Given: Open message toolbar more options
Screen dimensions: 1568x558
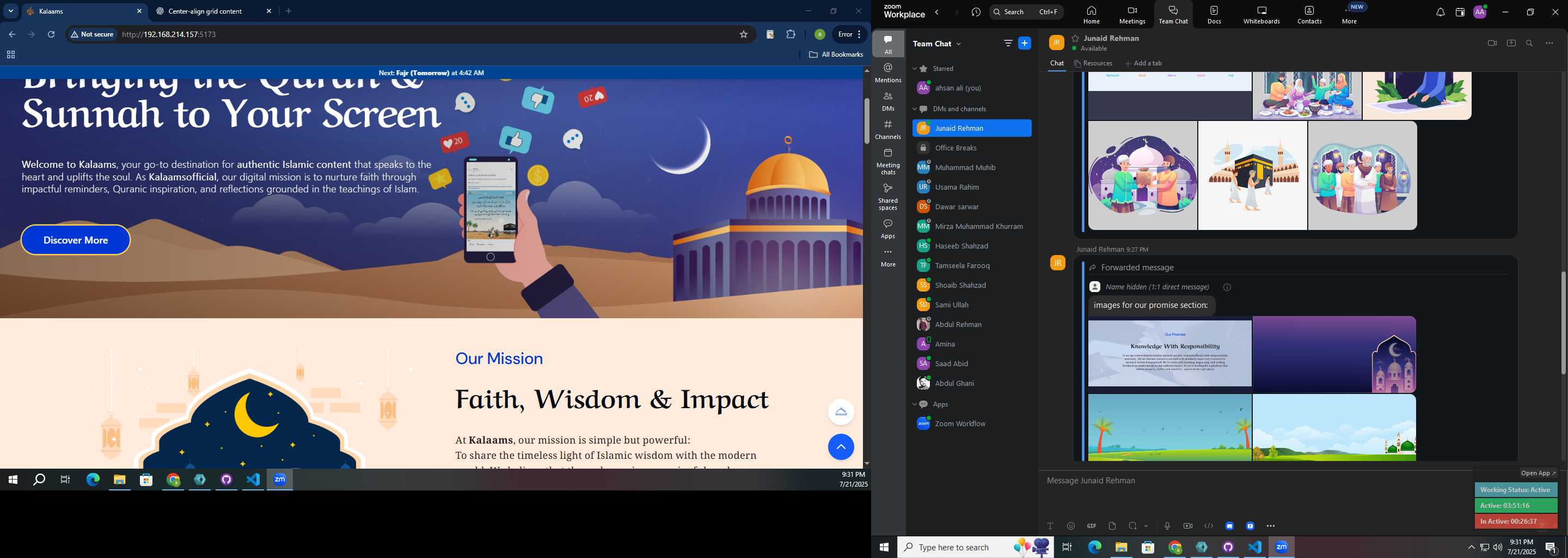Looking at the screenshot, I should 1270,526.
